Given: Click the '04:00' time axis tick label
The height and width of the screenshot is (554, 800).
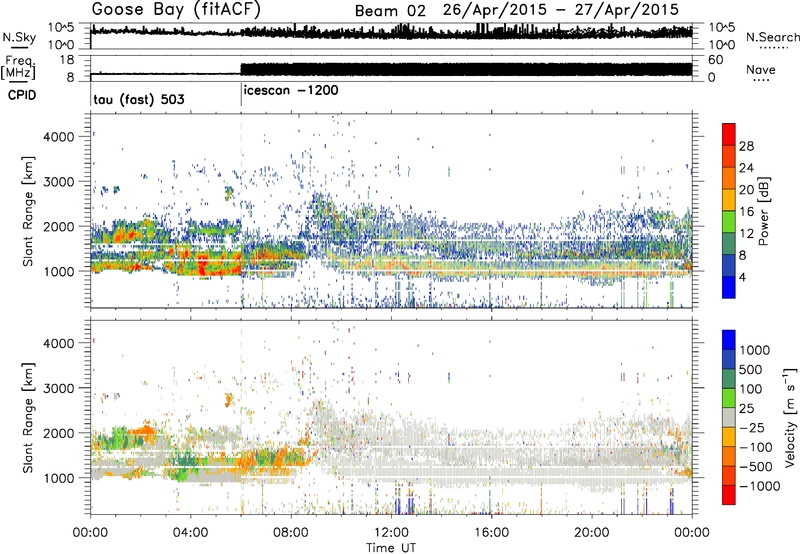Looking at the screenshot, I should (191, 533).
